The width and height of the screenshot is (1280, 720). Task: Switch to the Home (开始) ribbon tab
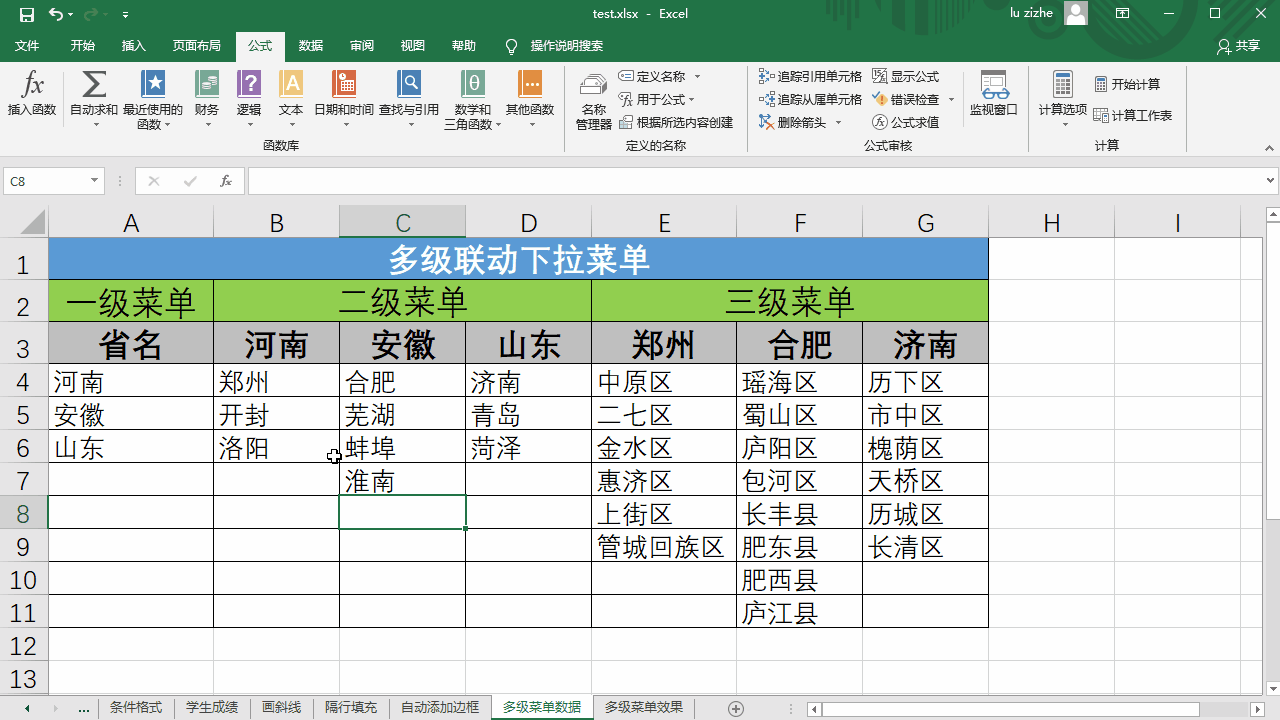(83, 46)
